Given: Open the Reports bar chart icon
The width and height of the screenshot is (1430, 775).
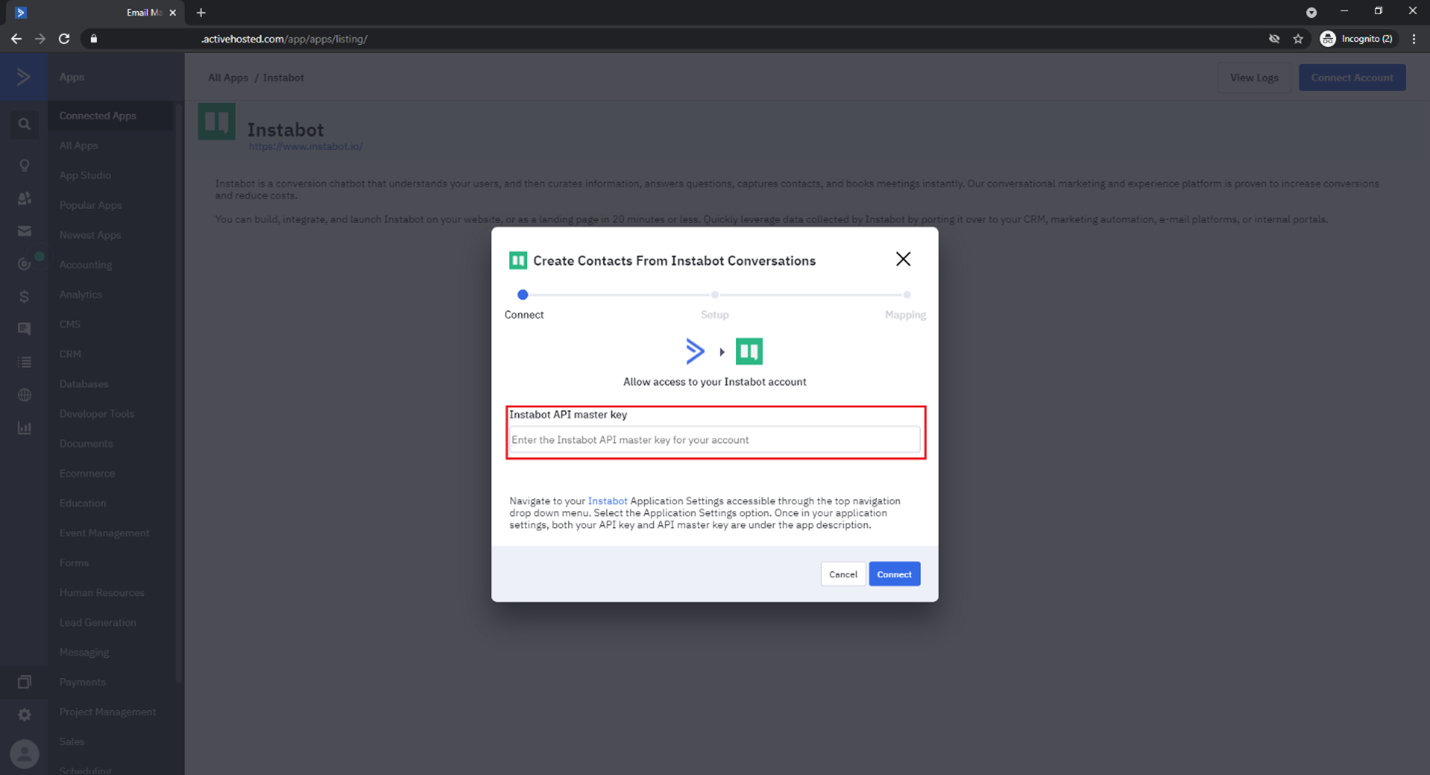Looking at the screenshot, I should coord(24,428).
